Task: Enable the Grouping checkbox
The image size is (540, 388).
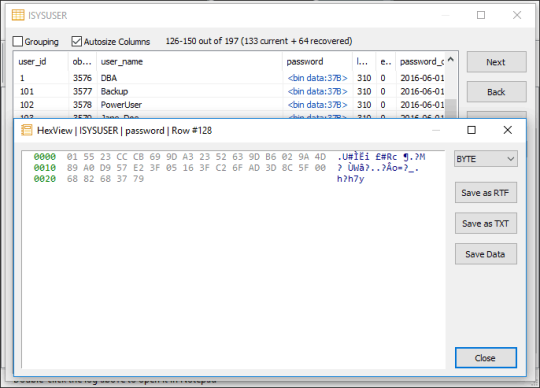Action: coord(18,41)
